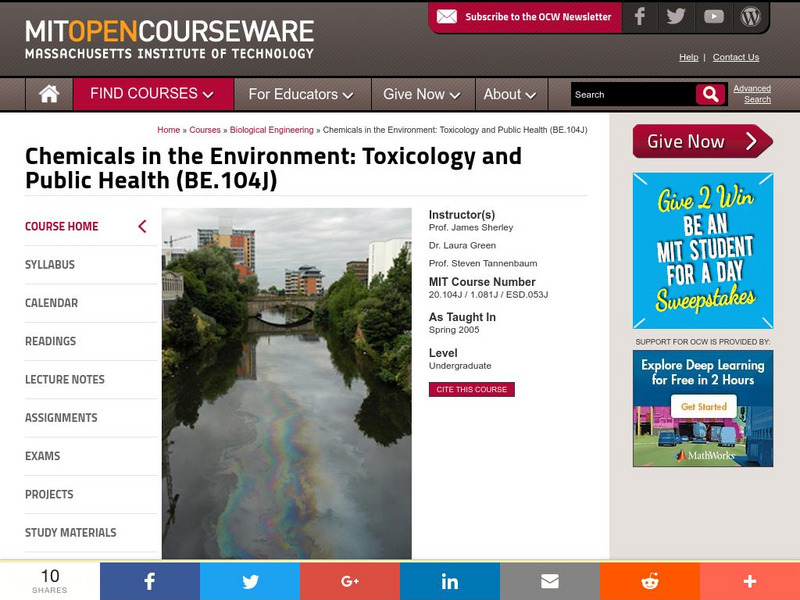800x600 pixels.
Task: Click the envelope newsletter icon
Action: pos(447,17)
